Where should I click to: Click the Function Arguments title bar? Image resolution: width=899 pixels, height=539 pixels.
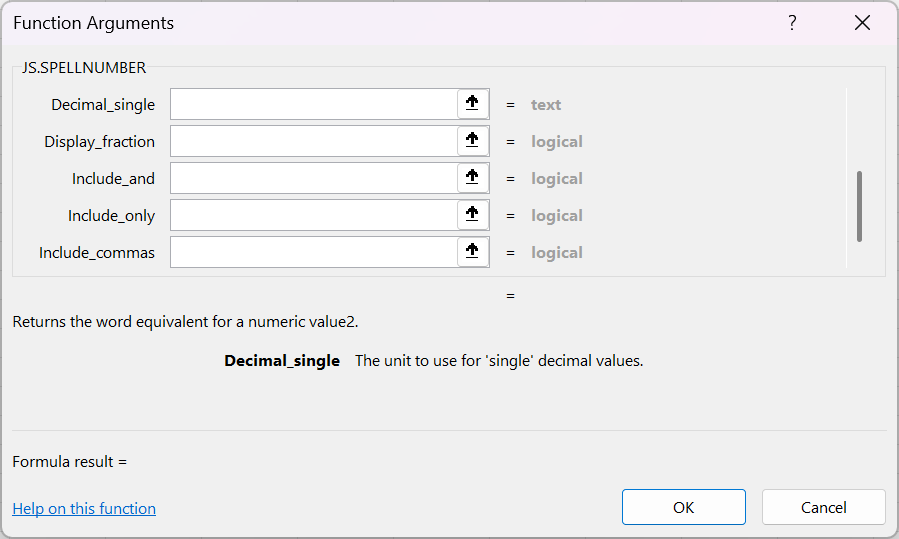coord(400,23)
